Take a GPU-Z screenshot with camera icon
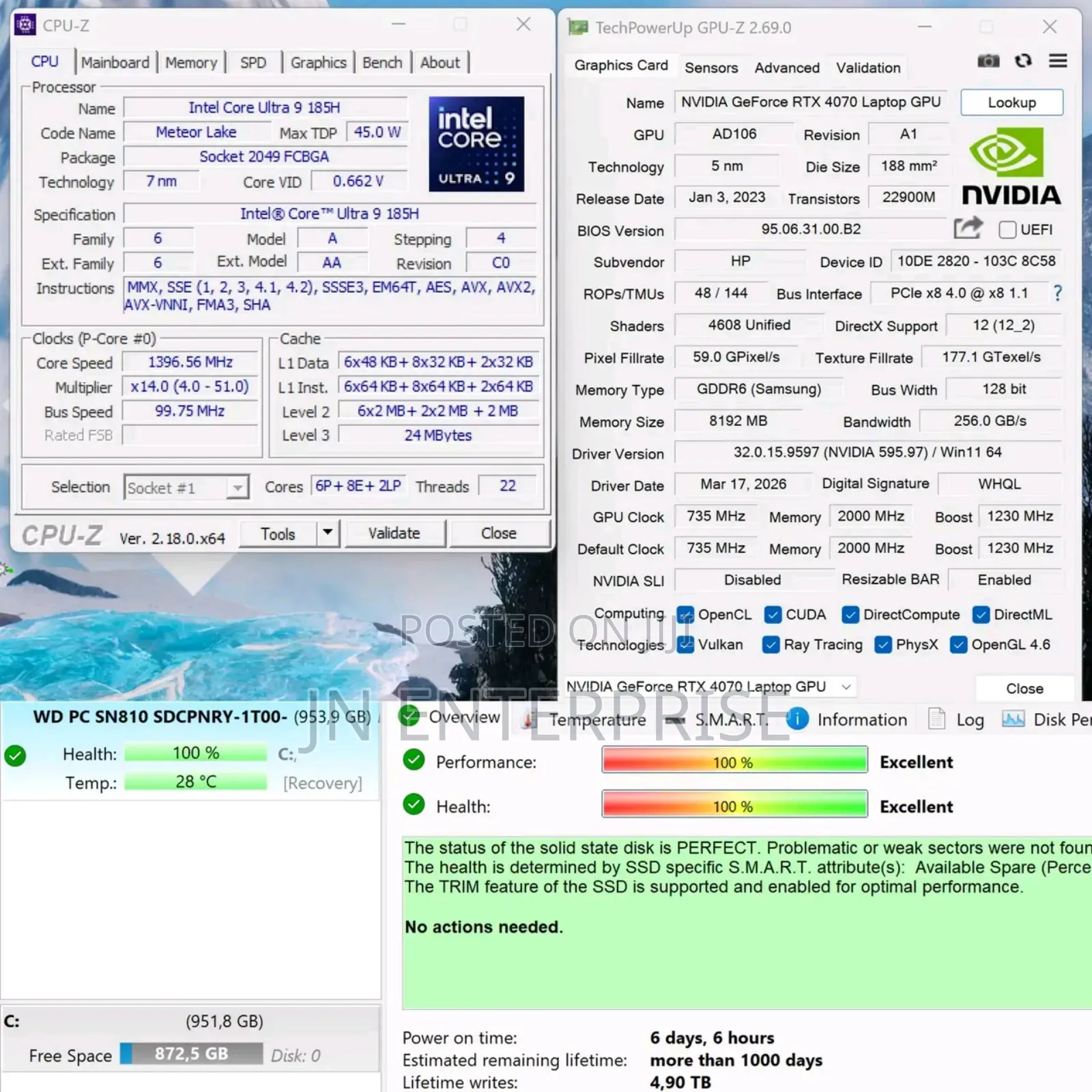This screenshot has height=1092, width=1092. pos(988,61)
